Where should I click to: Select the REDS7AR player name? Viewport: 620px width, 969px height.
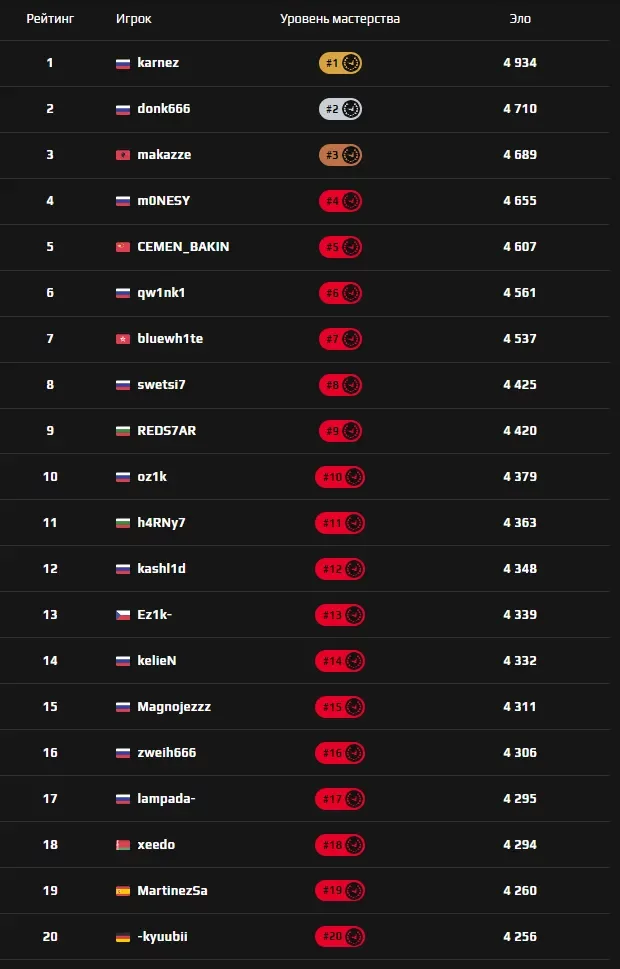pyautogui.click(x=166, y=431)
